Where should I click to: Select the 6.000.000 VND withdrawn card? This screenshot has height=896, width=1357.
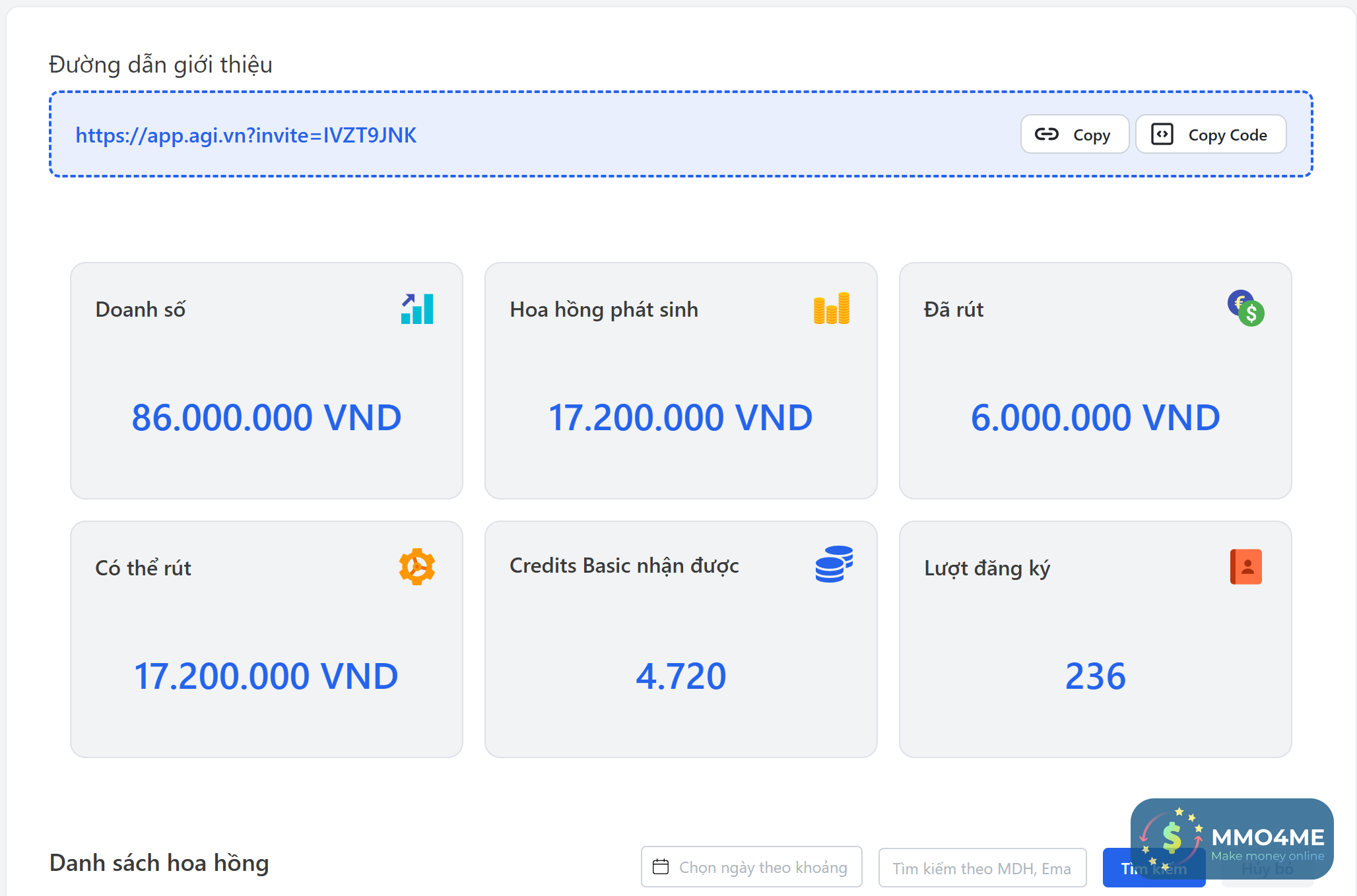(x=1095, y=381)
